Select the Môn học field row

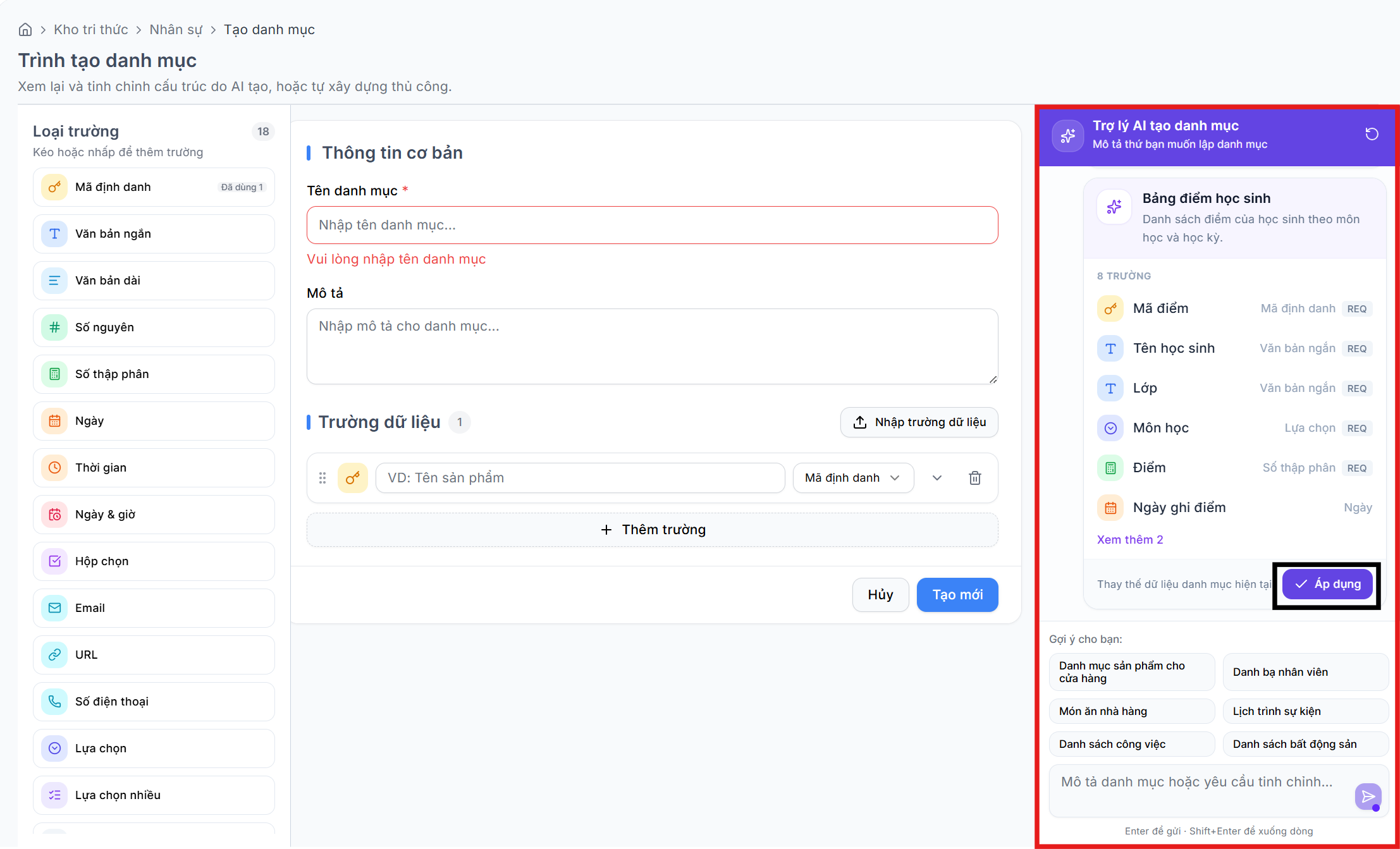pos(1234,428)
